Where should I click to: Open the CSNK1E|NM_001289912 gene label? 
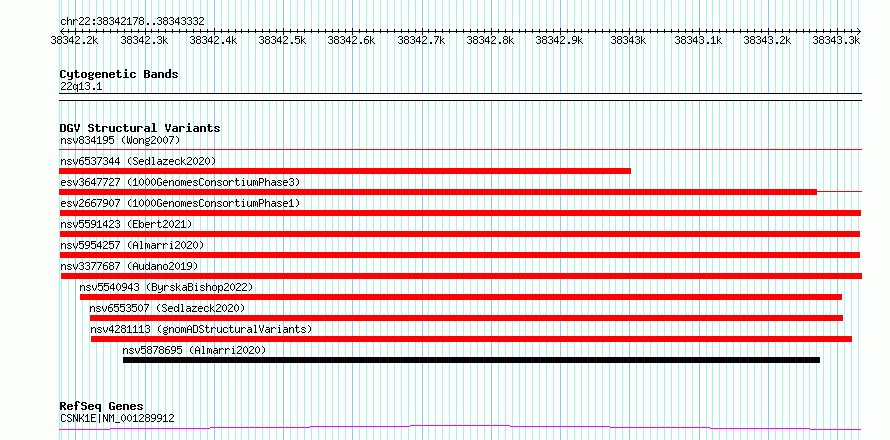pyautogui.click(x=117, y=418)
